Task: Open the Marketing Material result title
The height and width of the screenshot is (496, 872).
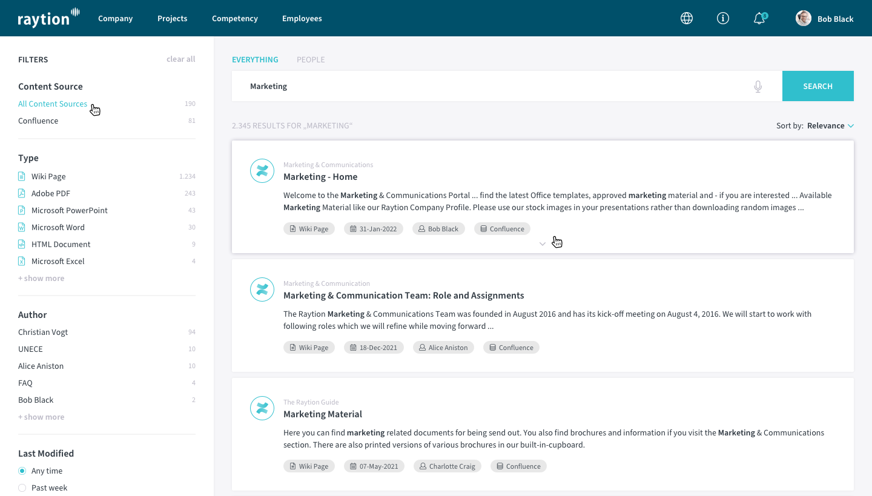Action: tap(322, 414)
